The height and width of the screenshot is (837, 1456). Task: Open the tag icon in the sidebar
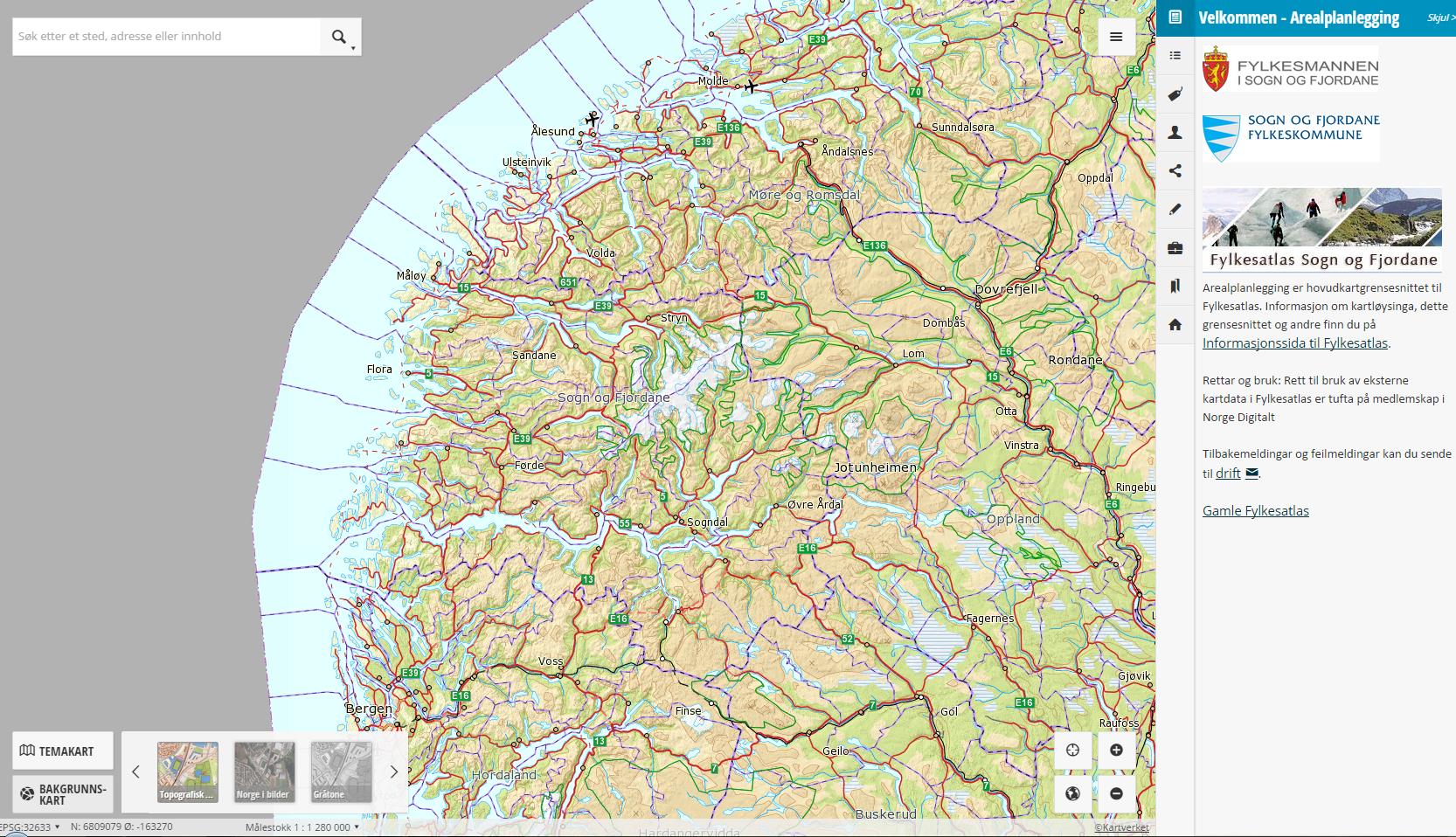[x=1175, y=94]
